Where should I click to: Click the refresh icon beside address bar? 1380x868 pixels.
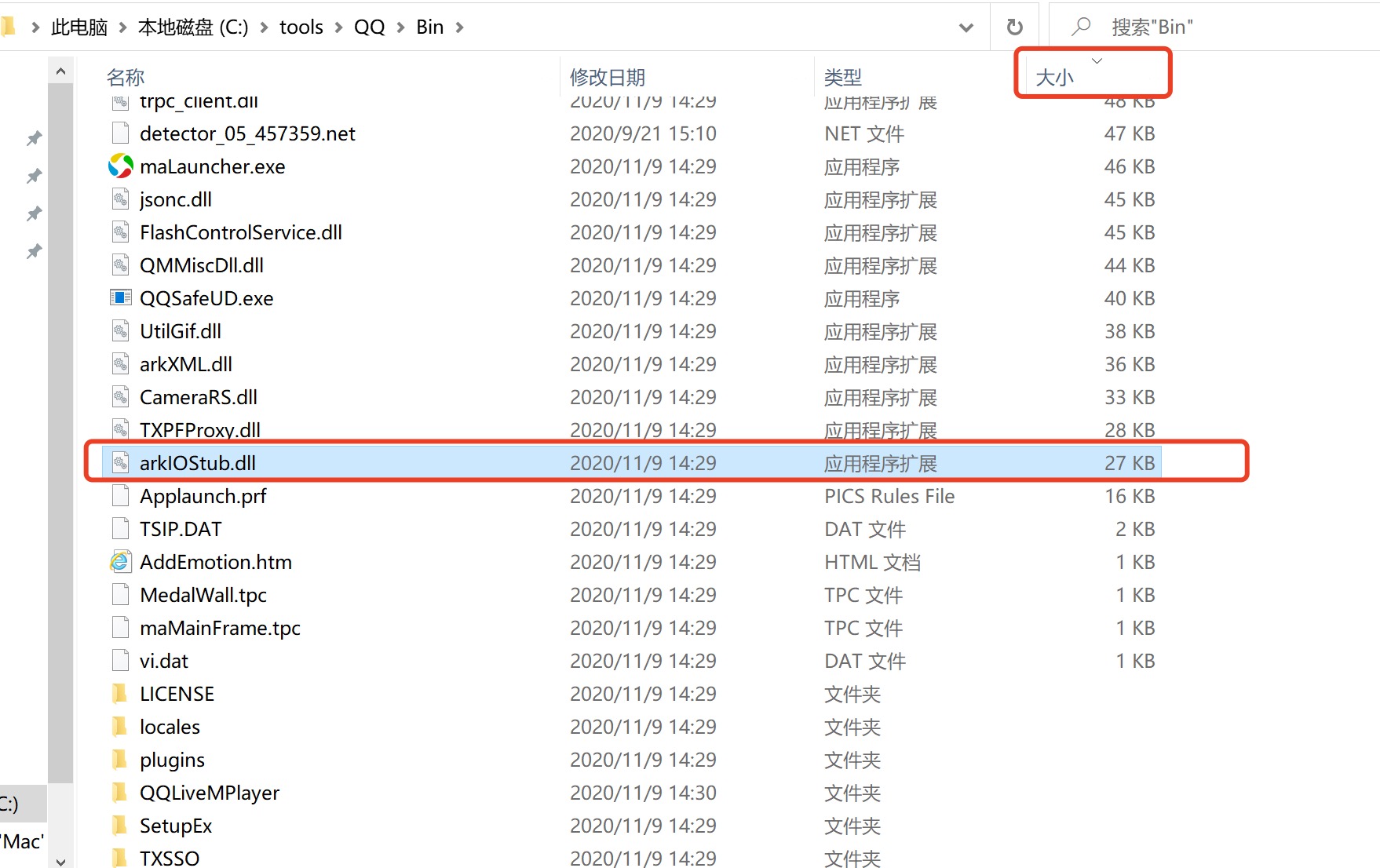click(x=1015, y=27)
